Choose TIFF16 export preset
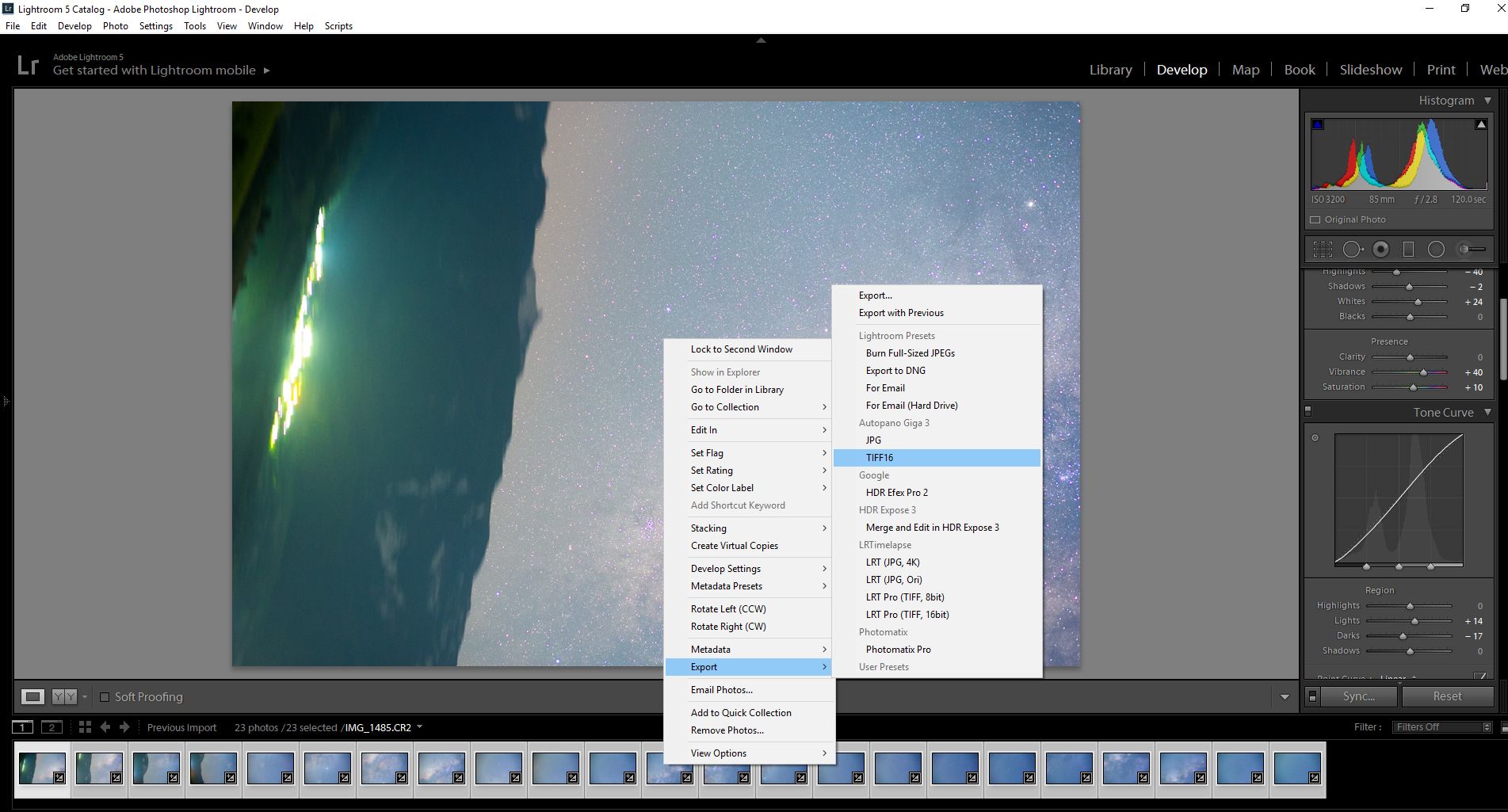Image resolution: width=1508 pixels, height=812 pixels. tap(880, 458)
